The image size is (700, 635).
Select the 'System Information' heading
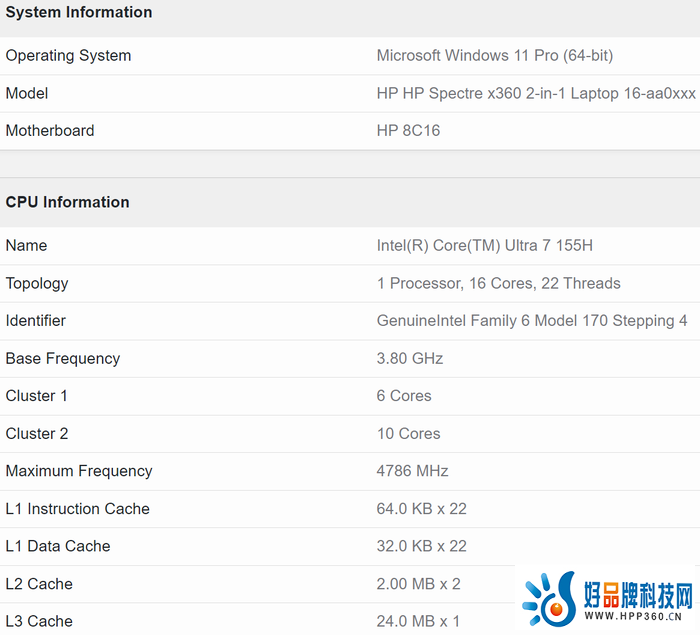pyautogui.click(x=79, y=12)
